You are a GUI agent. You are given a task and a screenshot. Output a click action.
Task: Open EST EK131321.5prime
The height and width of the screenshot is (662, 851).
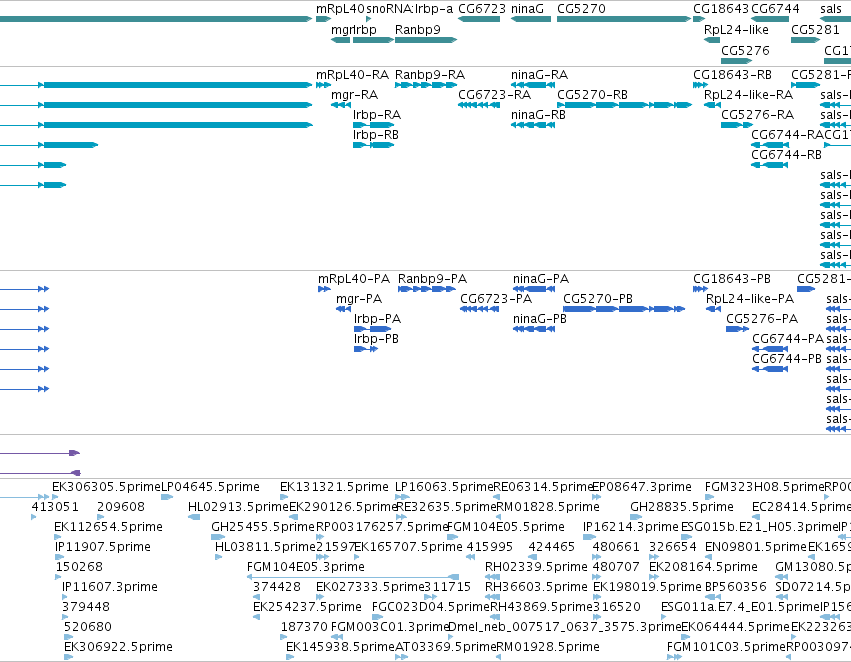click(x=283, y=496)
